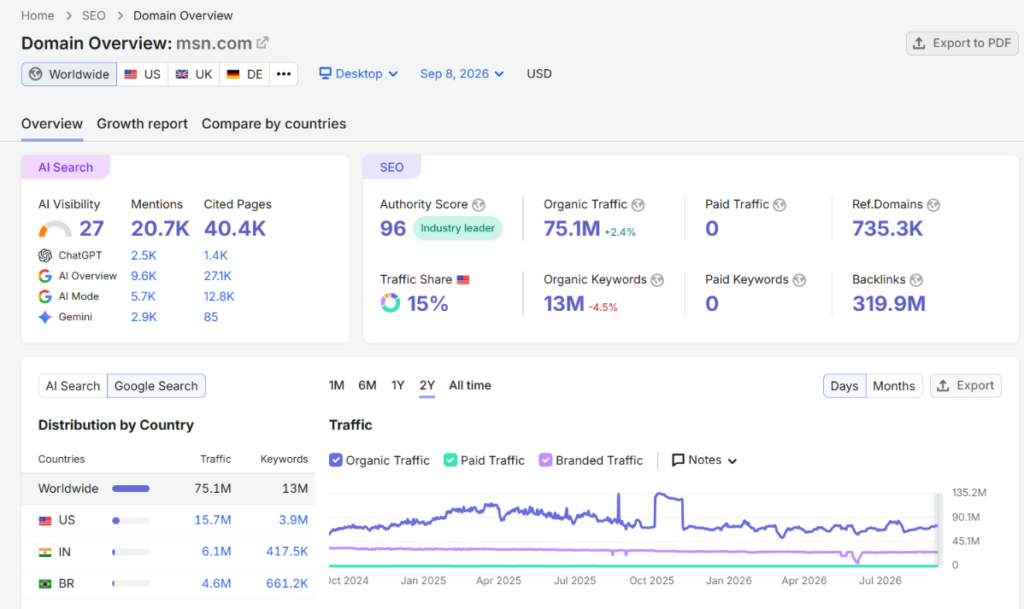Image resolution: width=1024 pixels, height=609 pixels.
Task: Open more countries ellipsis menu
Action: pyautogui.click(x=283, y=74)
